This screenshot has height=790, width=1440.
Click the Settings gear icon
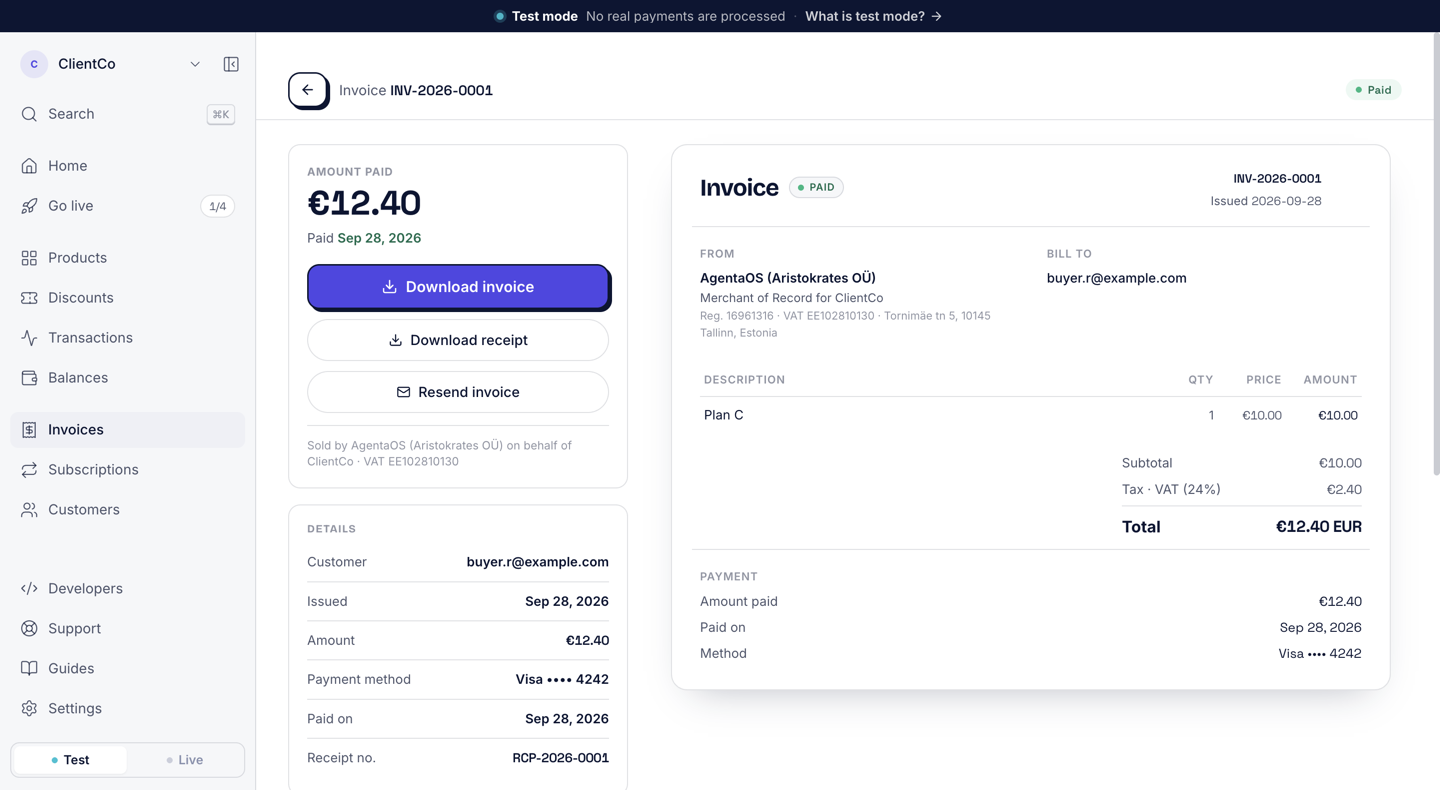[x=29, y=709]
